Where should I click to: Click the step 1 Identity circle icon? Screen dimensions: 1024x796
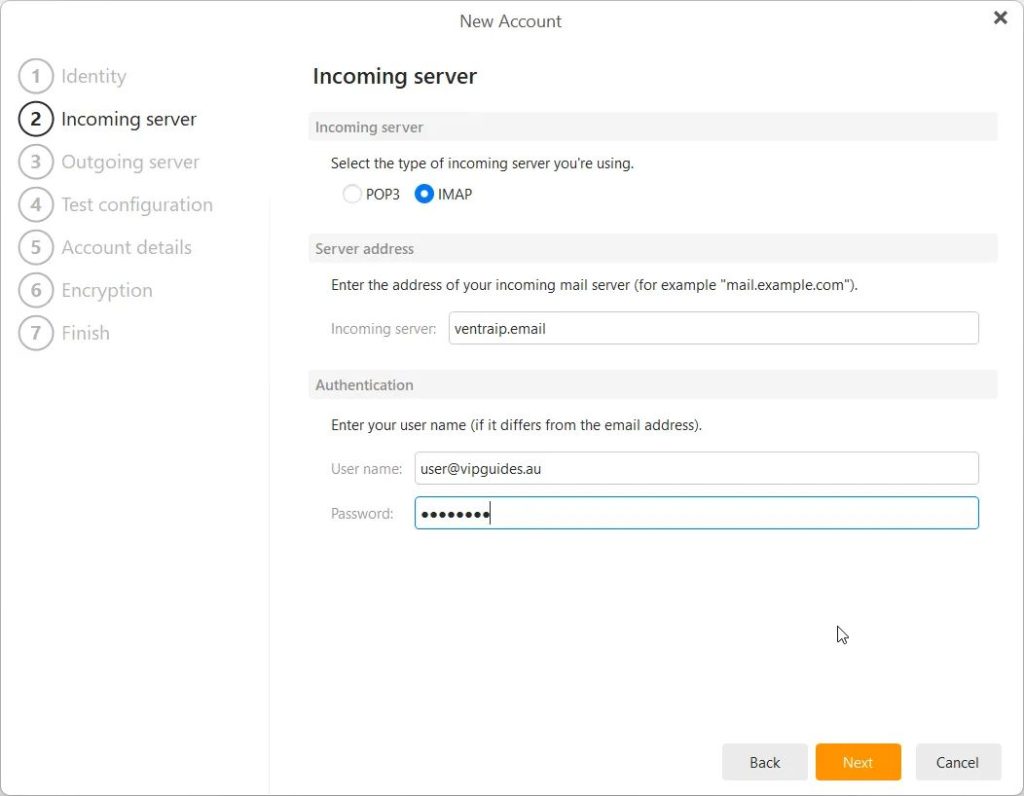[x=36, y=76]
